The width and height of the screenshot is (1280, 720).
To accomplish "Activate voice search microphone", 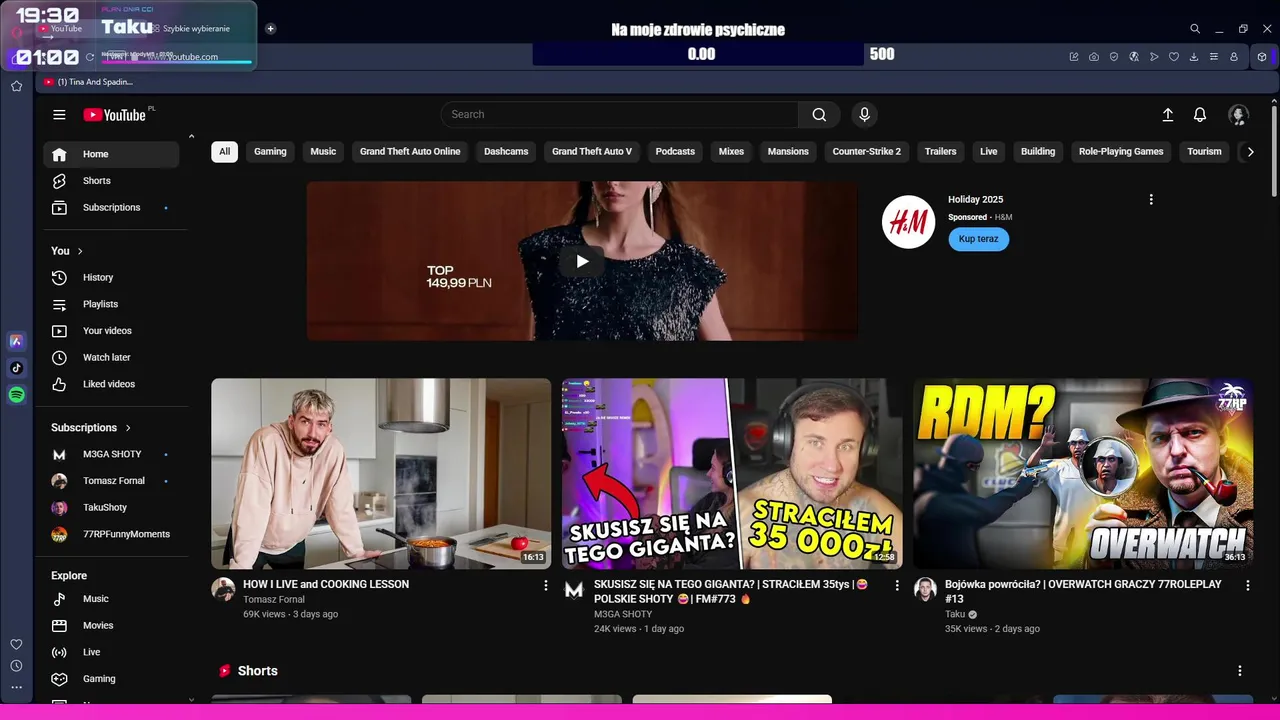I will pyautogui.click(x=865, y=115).
